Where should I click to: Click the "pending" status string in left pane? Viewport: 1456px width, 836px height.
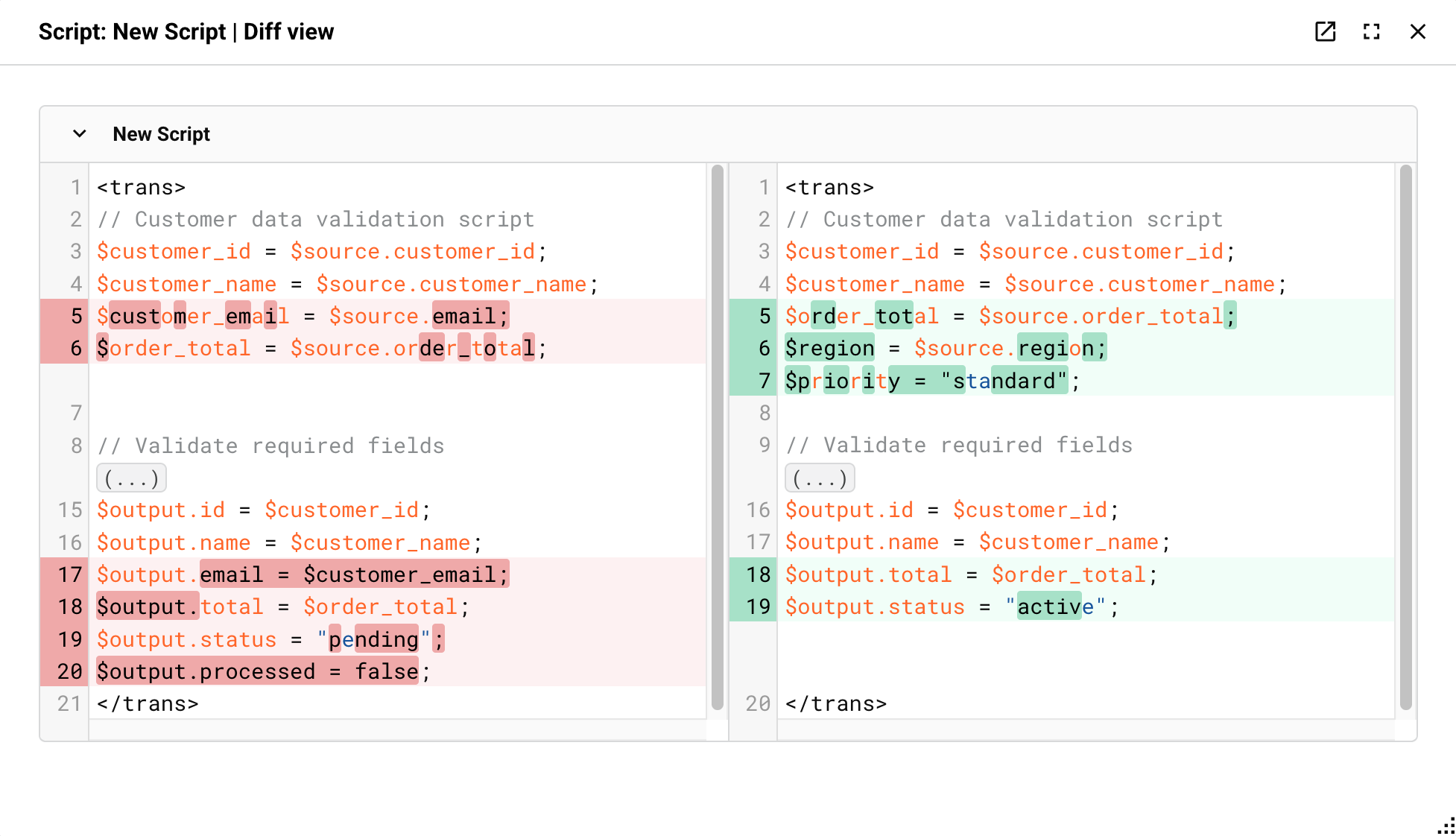pyautogui.click(x=373, y=639)
